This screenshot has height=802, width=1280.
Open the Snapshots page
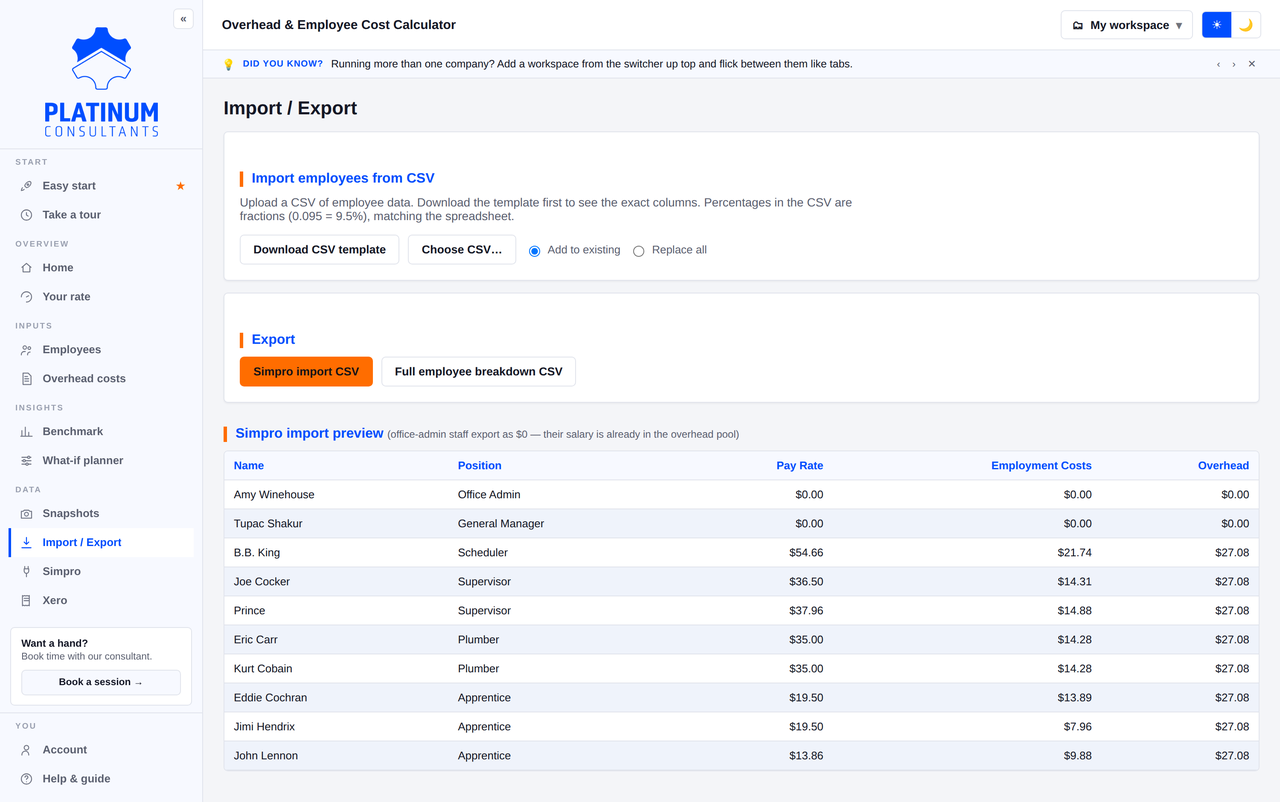(101, 514)
